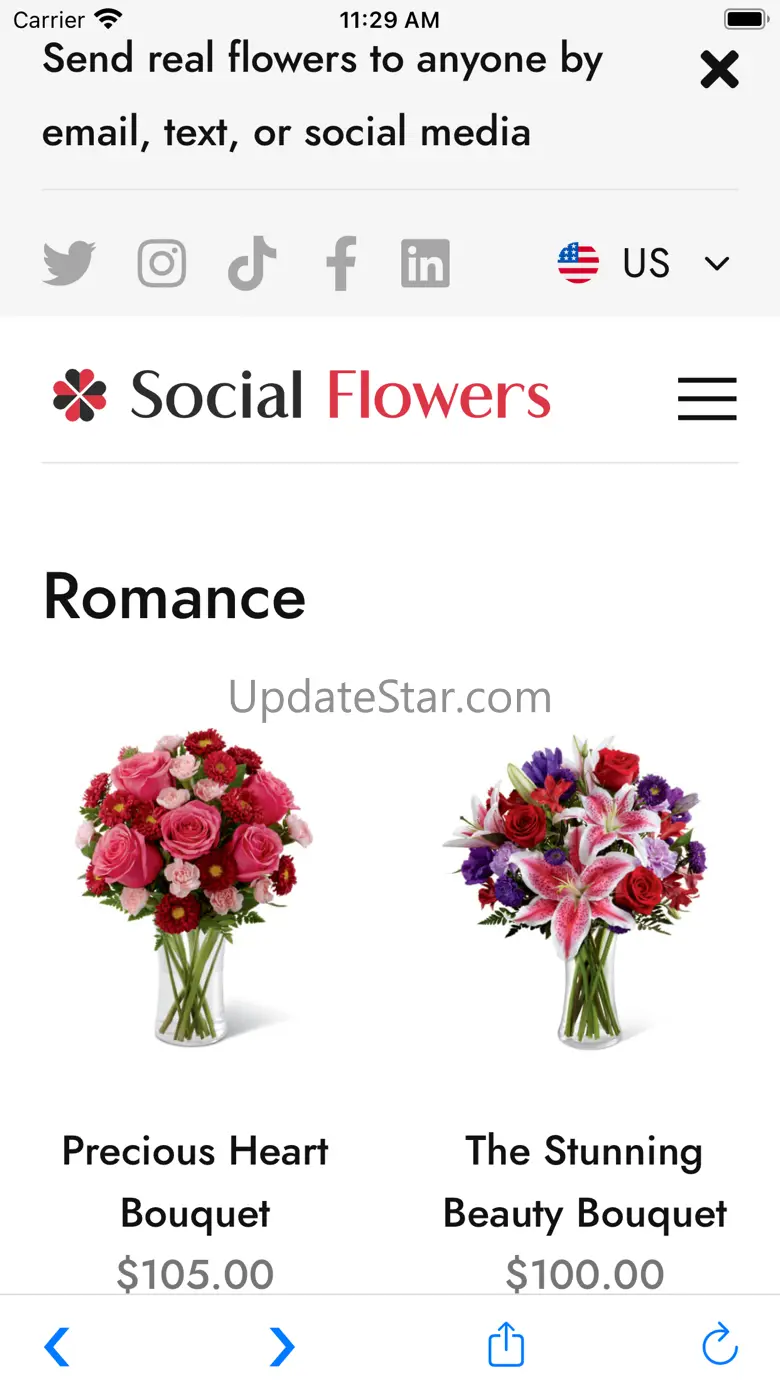
Task: Open the Facebook social link
Action: click(x=341, y=264)
